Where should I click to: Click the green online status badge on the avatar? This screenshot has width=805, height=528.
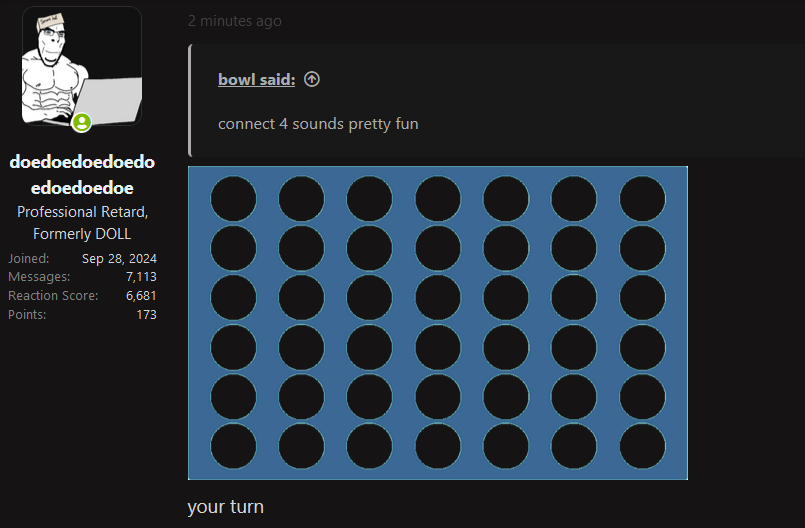82,122
